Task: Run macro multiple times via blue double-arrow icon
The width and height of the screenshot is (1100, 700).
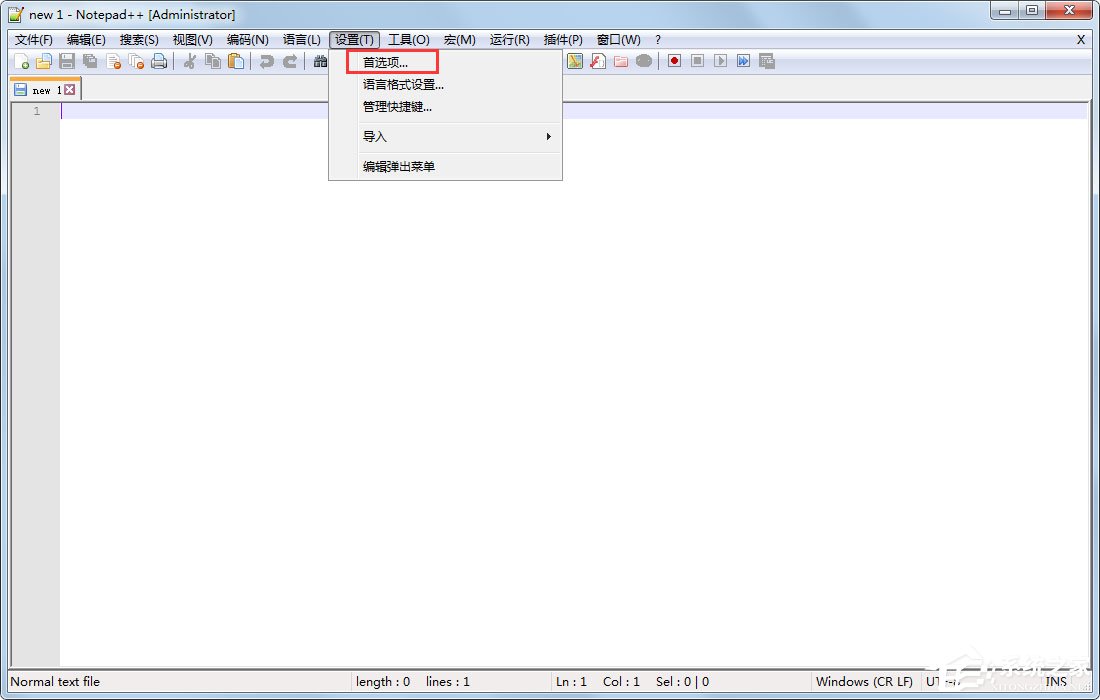Action: point(743,60)
